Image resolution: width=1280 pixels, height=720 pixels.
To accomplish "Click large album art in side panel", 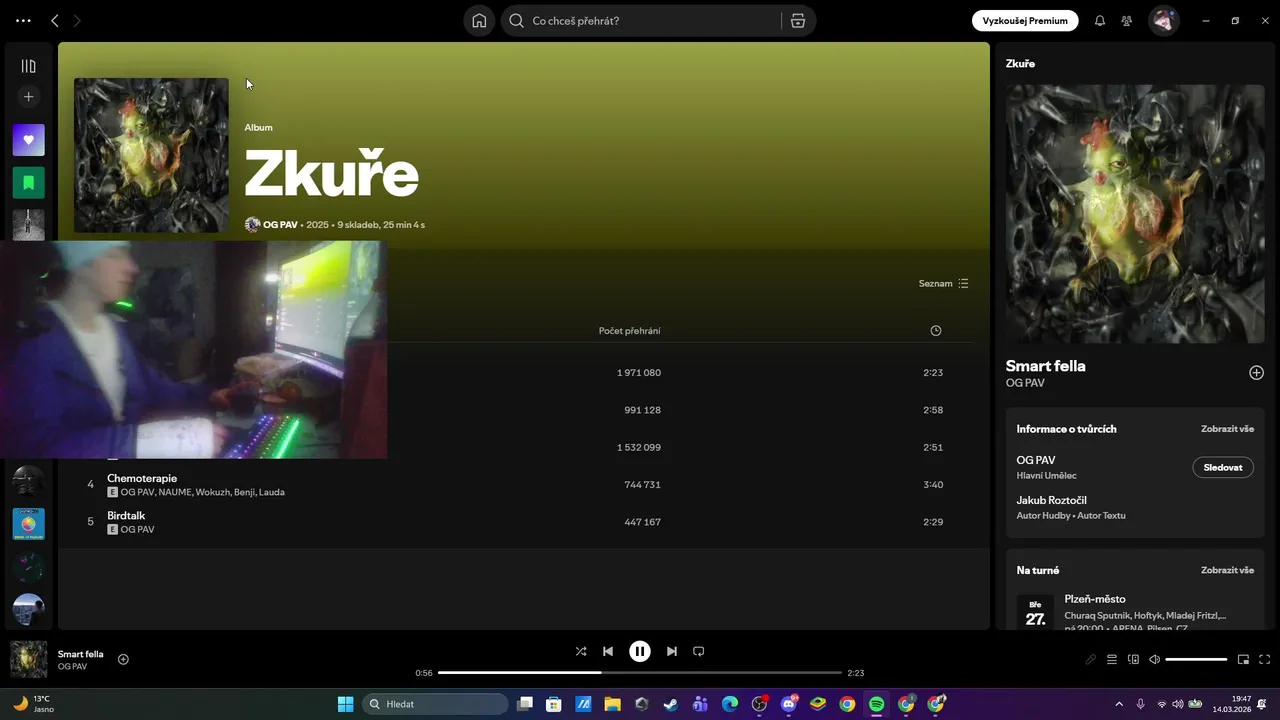I will pyautogui.click(x=1135, y=214).
